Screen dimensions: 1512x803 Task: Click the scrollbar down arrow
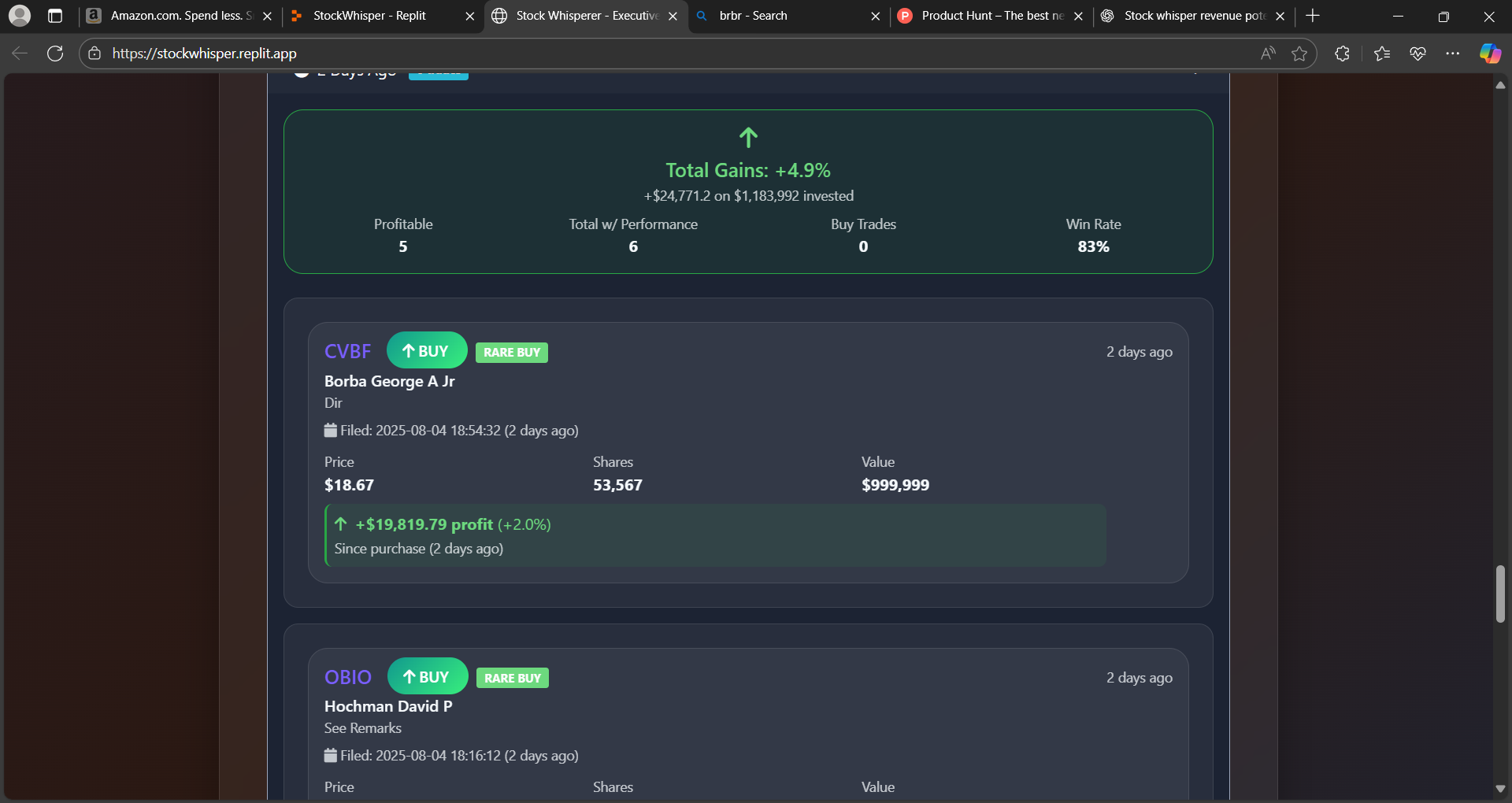pyautogui.click(x=1500, y=788)
